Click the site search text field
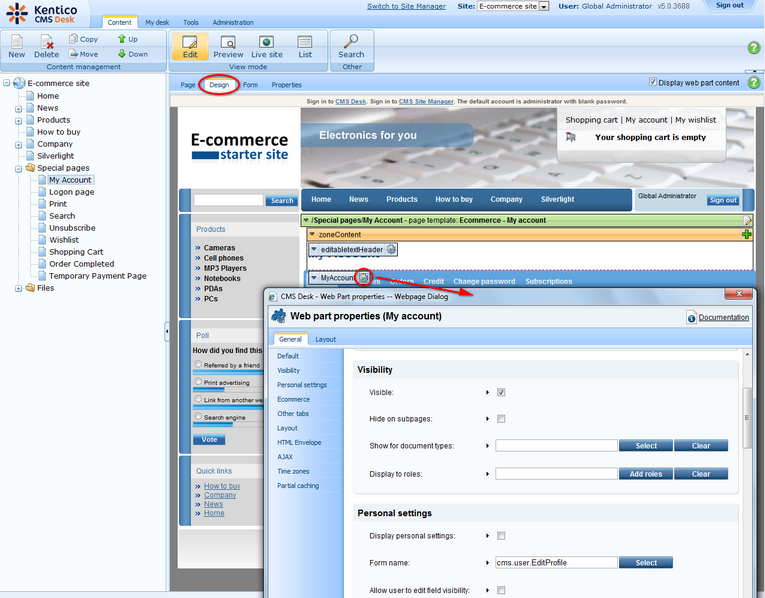The height and width of the screenshot is (598, 765). [x=228, y=200]
